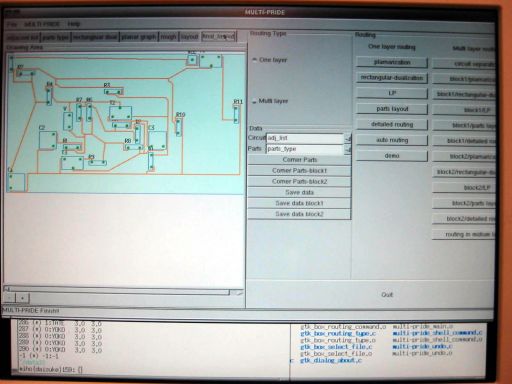
Task: Click the auto routing button
Action: 392,140
